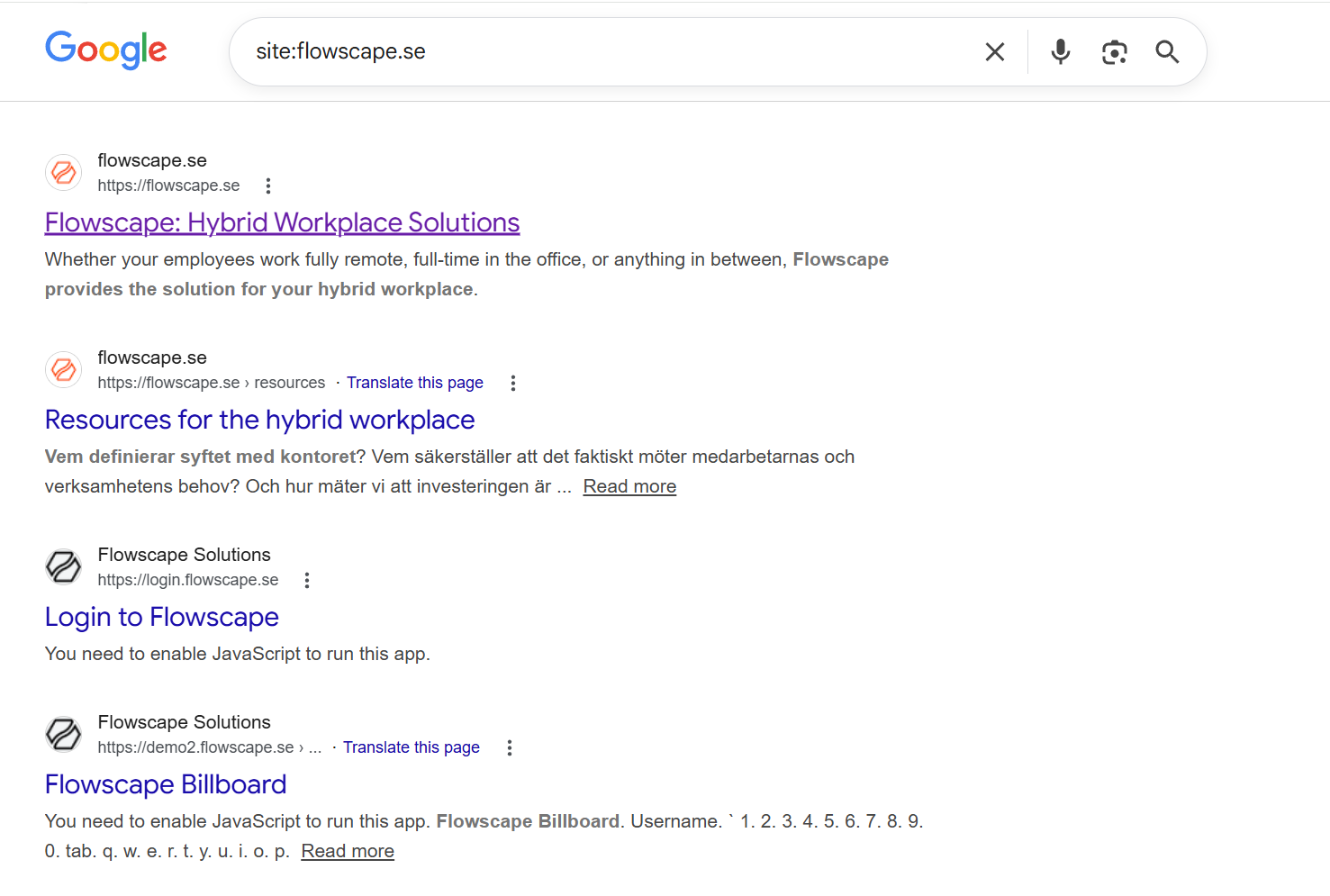Click the orange favicon of the resources result
This screenshot has width=1330, height=896.
point(64,369)
